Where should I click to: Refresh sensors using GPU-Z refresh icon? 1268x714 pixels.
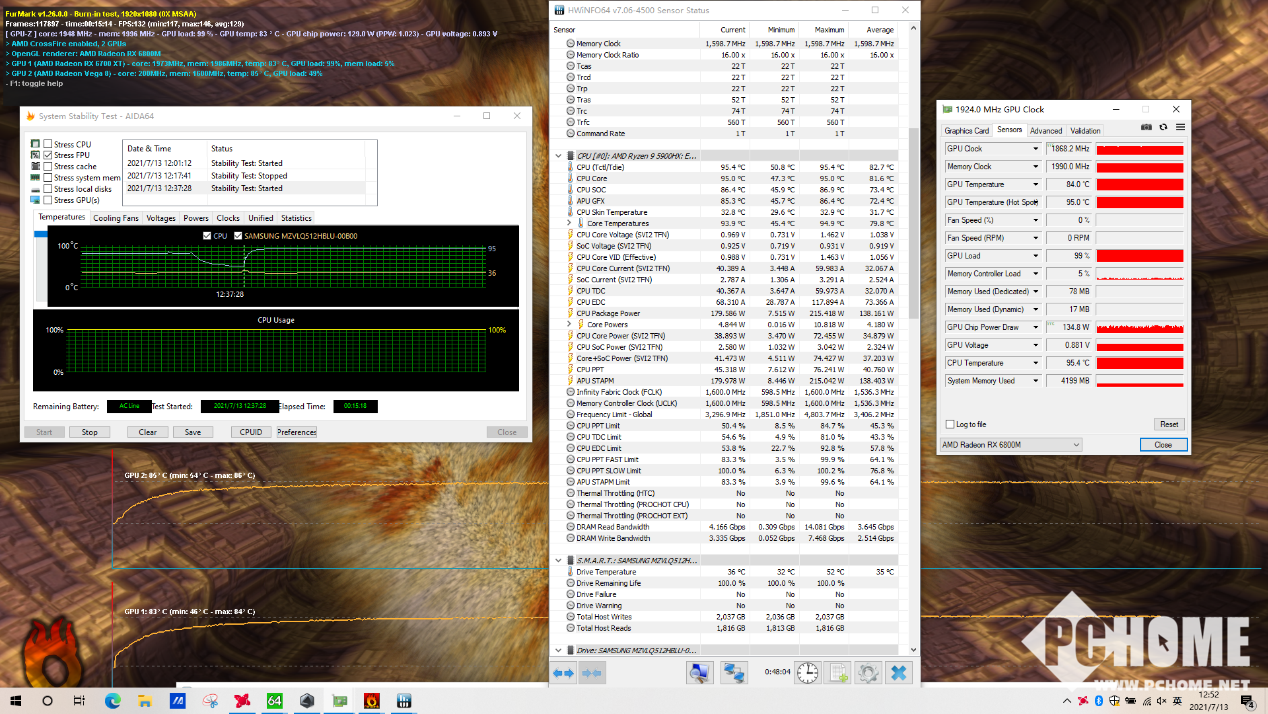point(1163,127)
